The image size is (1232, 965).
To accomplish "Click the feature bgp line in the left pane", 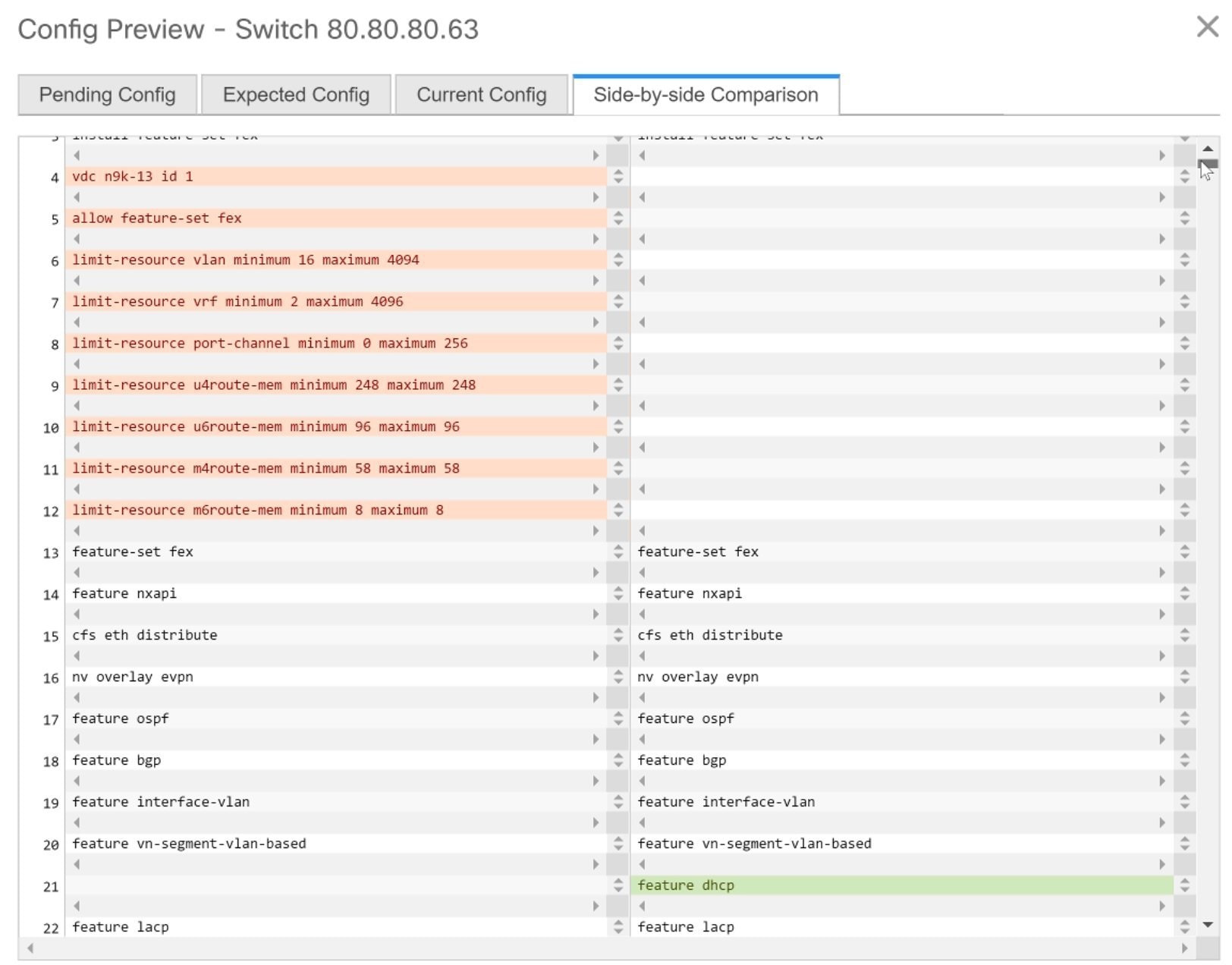I will pyautogui.click(x=118, y=759).
